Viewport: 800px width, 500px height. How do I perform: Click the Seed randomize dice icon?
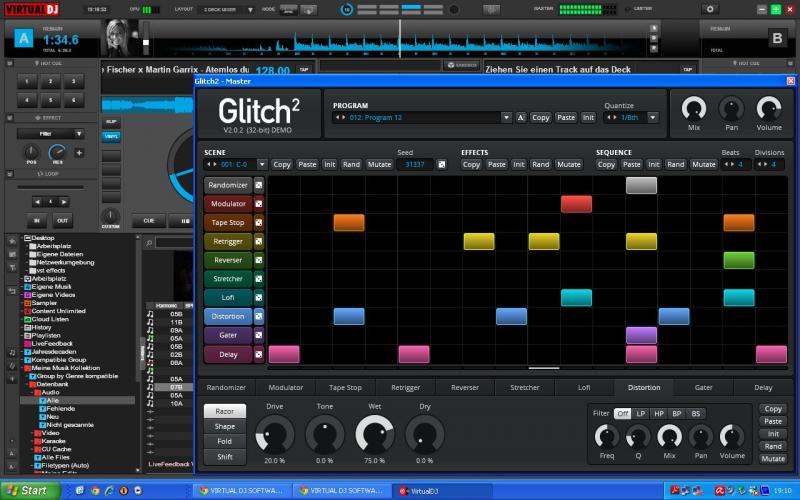tap(442, 164)
